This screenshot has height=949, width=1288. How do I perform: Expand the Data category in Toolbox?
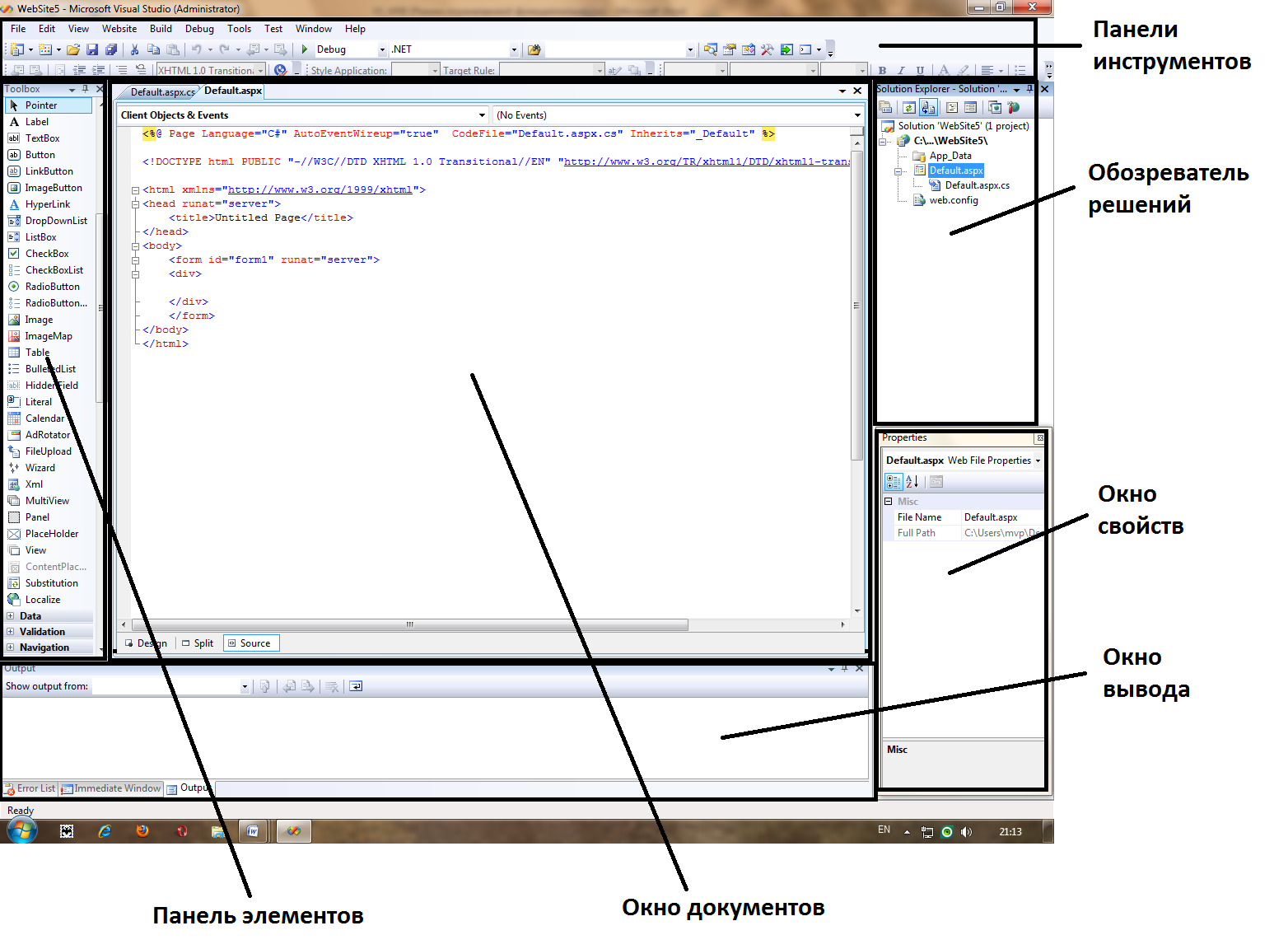[10, 616]
